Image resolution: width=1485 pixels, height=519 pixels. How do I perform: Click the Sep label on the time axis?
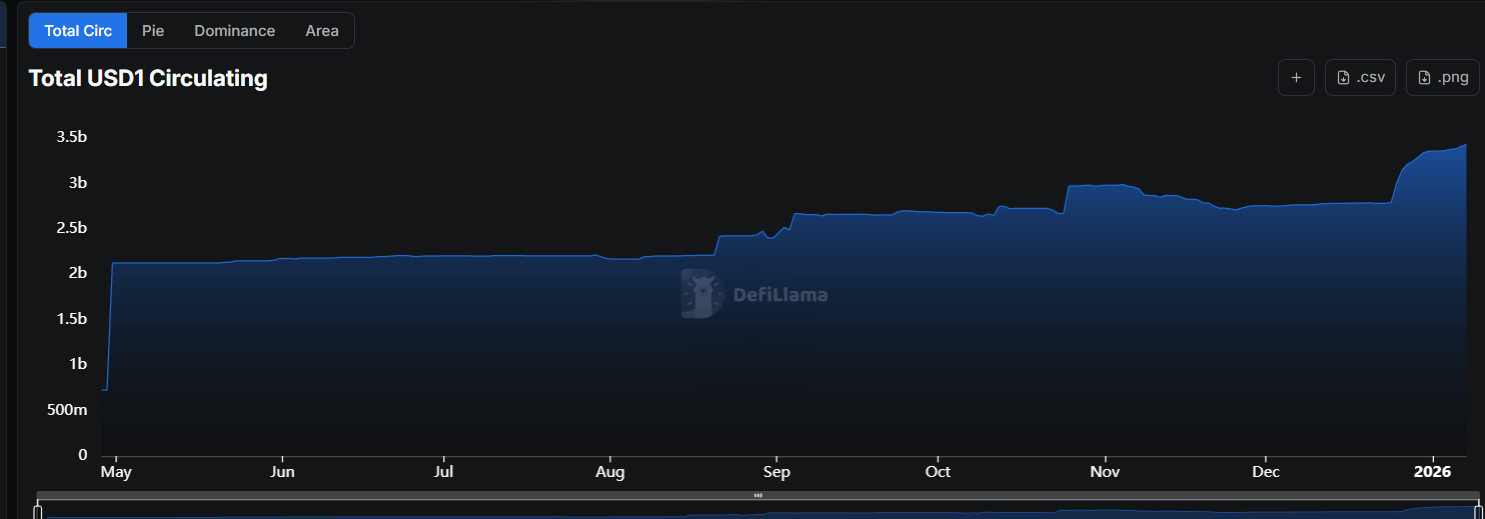tap(776, 471)
